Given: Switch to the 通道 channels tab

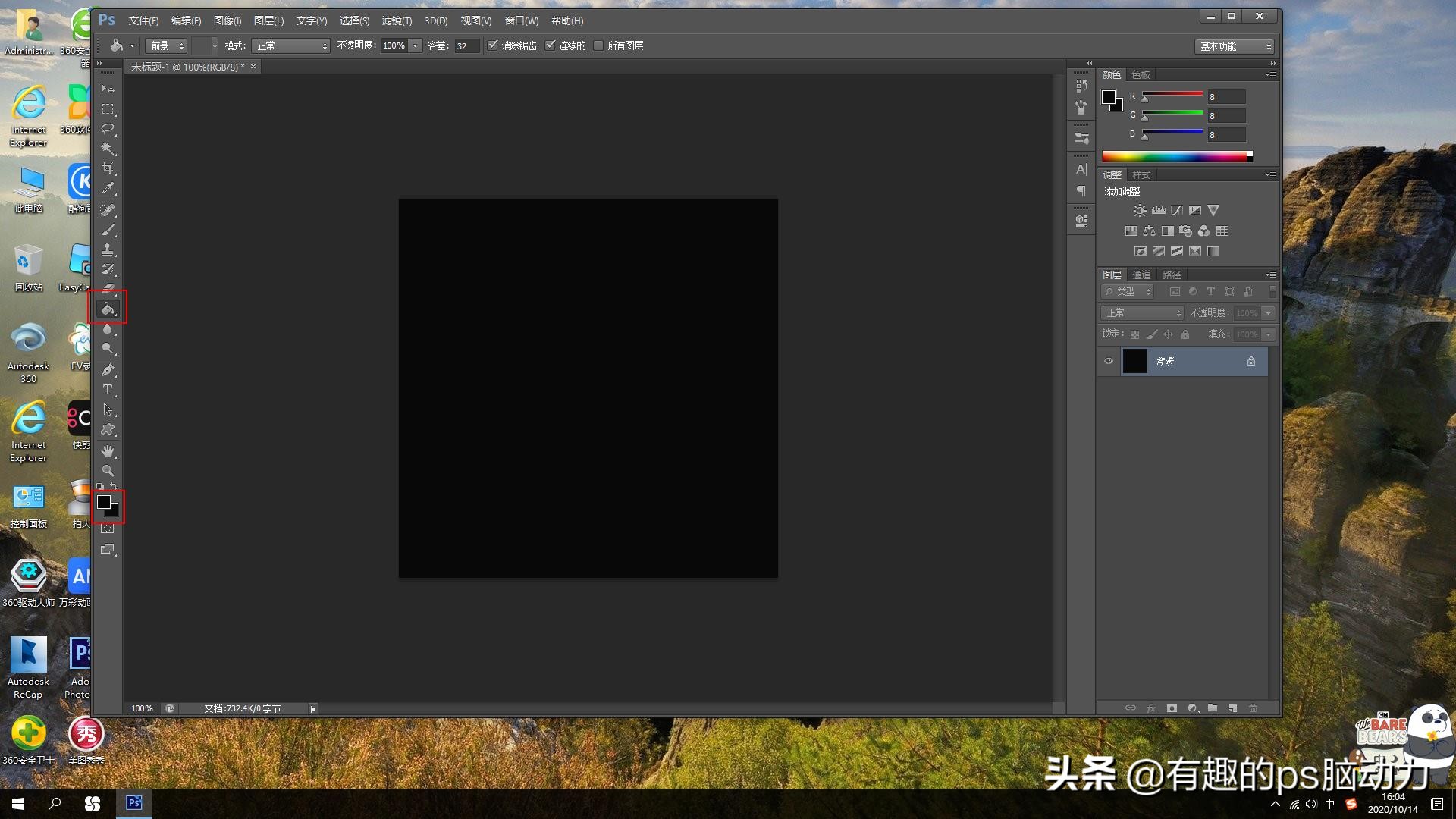Looking at the screenshot, I should (x=1141, y=275).
